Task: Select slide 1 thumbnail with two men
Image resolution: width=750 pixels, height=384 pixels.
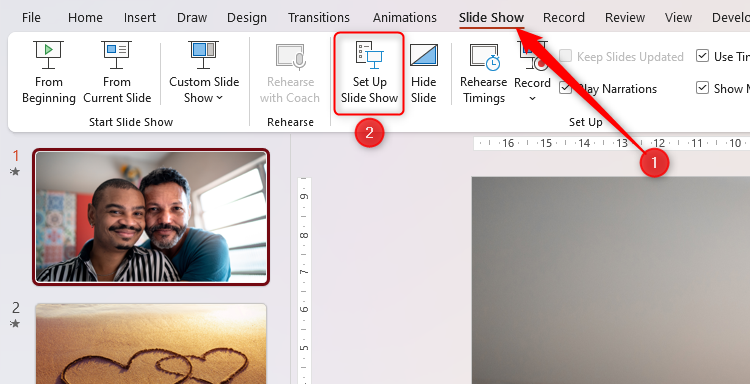Action: (x=151, y=217)
